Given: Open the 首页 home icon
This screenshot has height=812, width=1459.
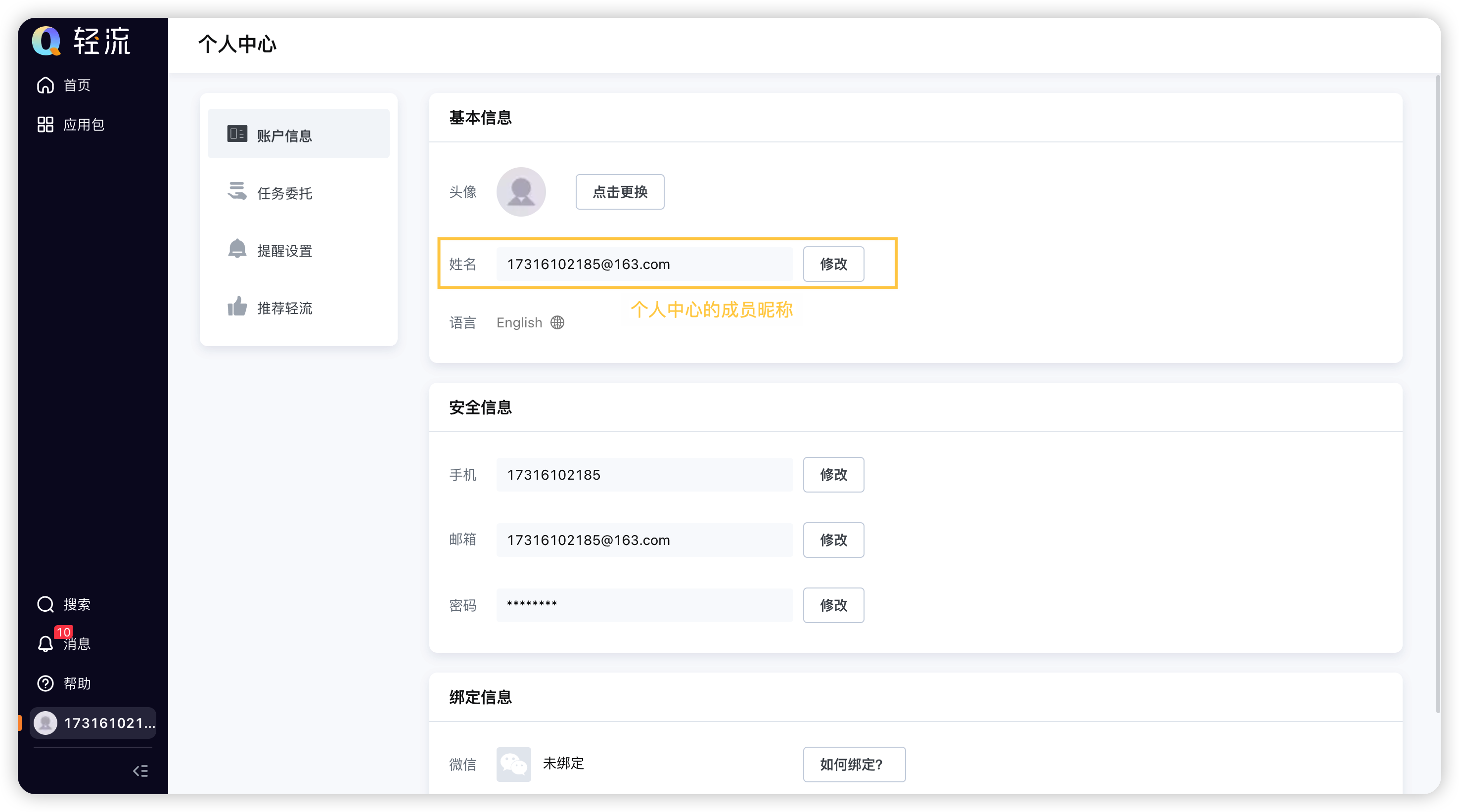Looking at the screenshot, I should (46, 85).
